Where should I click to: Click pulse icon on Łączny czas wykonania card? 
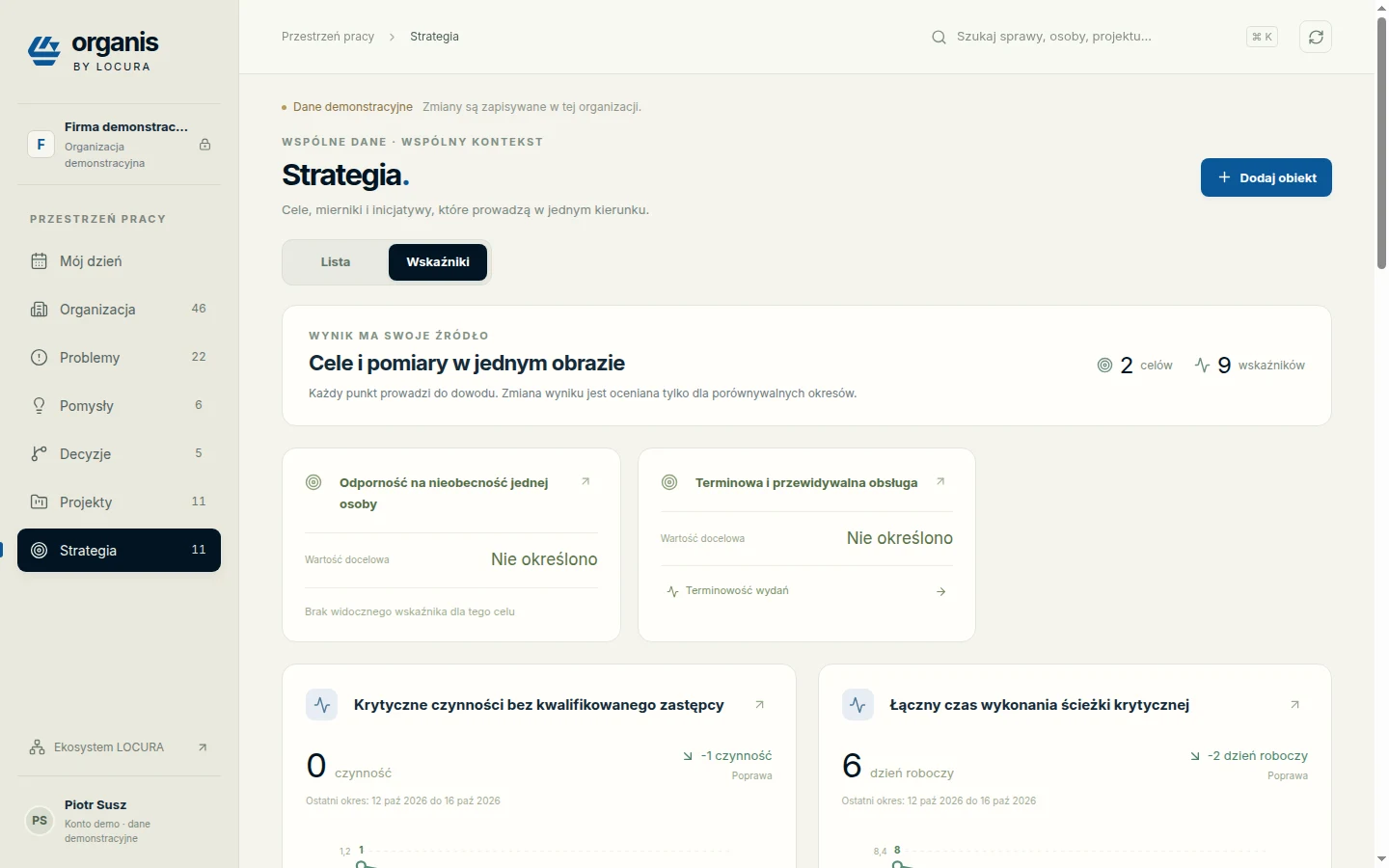(x=858, y=705)
